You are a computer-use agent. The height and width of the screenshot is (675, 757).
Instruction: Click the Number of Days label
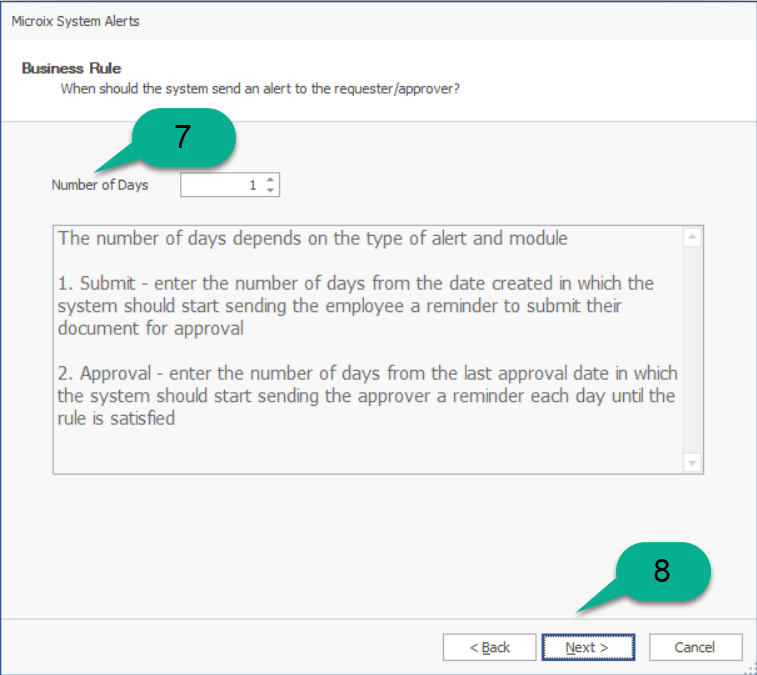tap(100, 185)
